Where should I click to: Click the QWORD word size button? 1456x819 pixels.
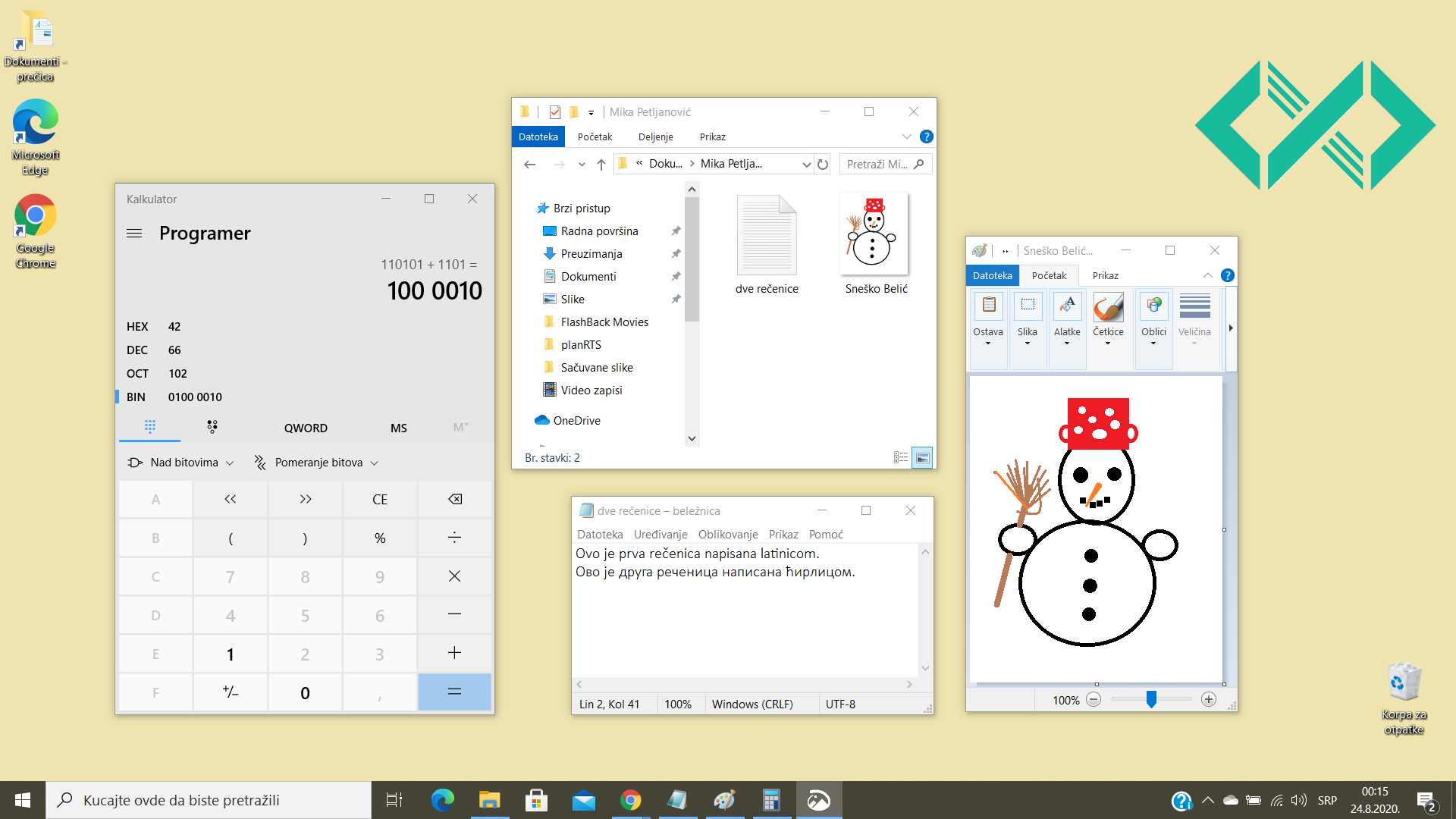click(306, 428)
